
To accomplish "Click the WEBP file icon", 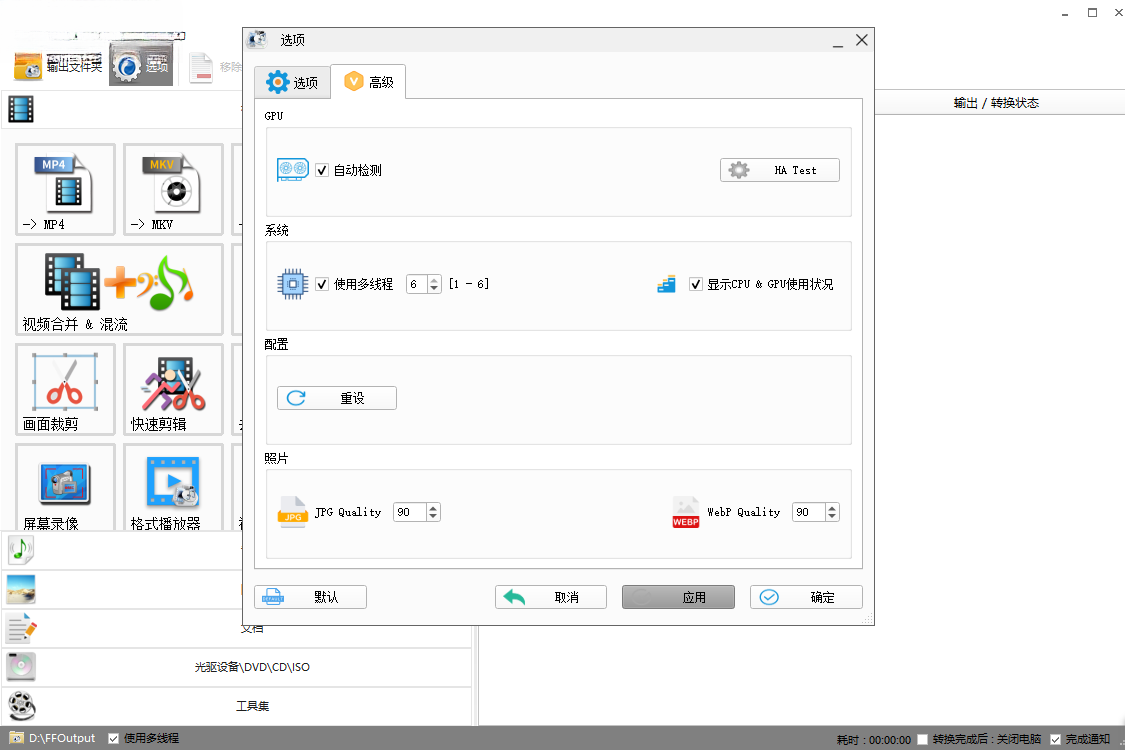I will coord(685,512).
